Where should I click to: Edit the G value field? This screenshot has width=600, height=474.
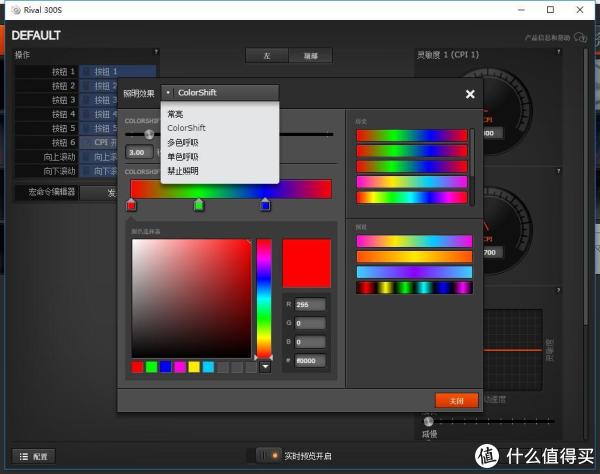tap(310, 323)
